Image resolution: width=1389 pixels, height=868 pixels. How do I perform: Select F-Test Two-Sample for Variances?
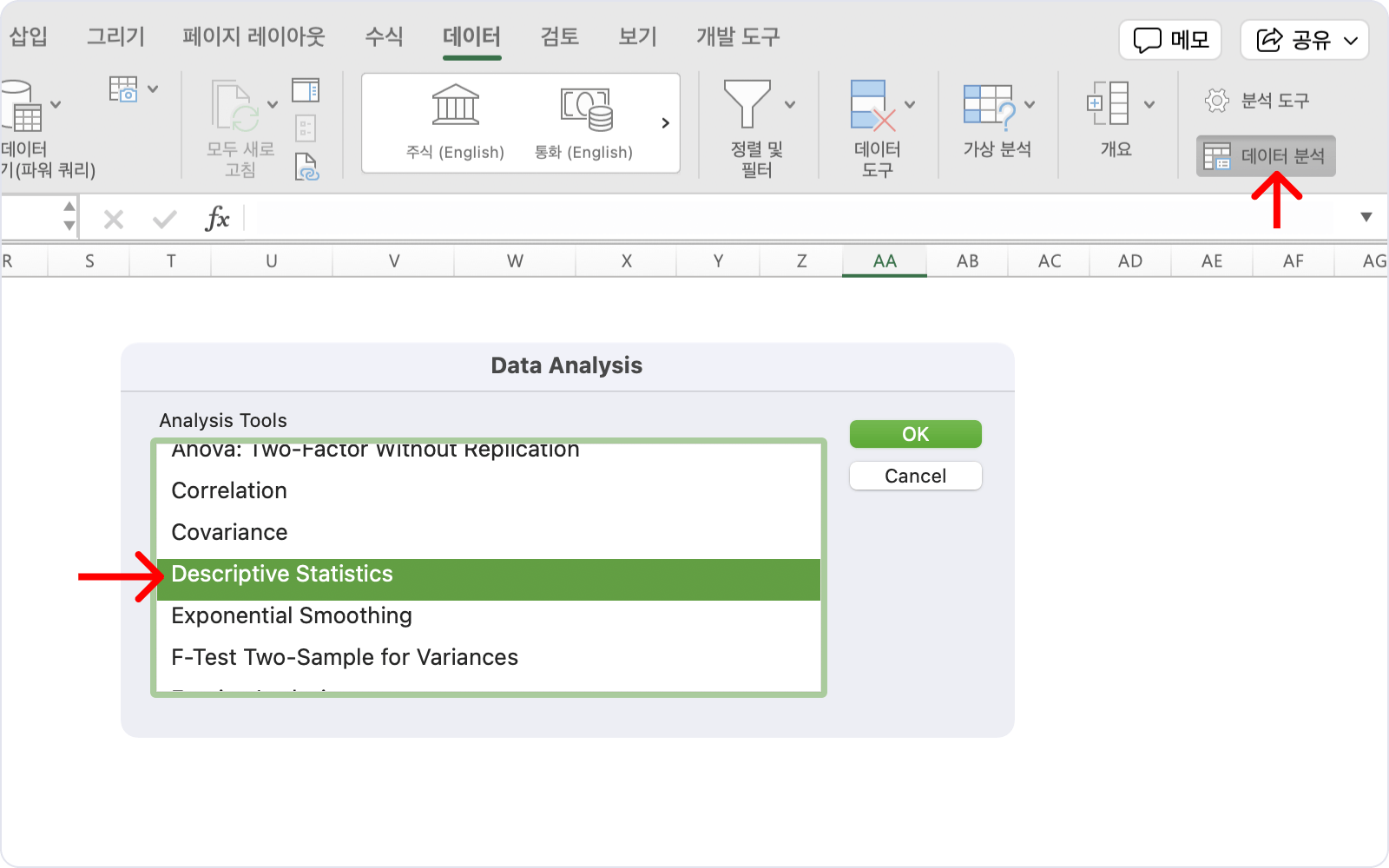pyautogui.click(x=489, y=657)
